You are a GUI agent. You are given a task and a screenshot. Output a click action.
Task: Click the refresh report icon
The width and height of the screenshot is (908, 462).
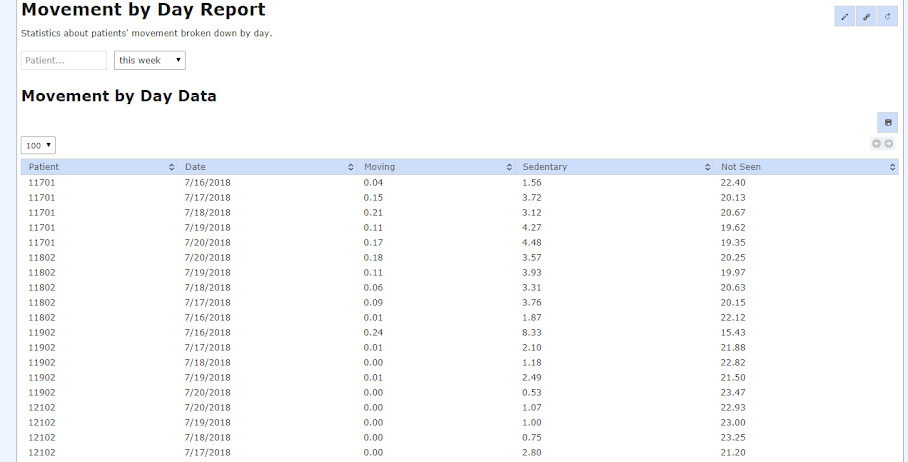pyautogui.click(x=887, y=17)
